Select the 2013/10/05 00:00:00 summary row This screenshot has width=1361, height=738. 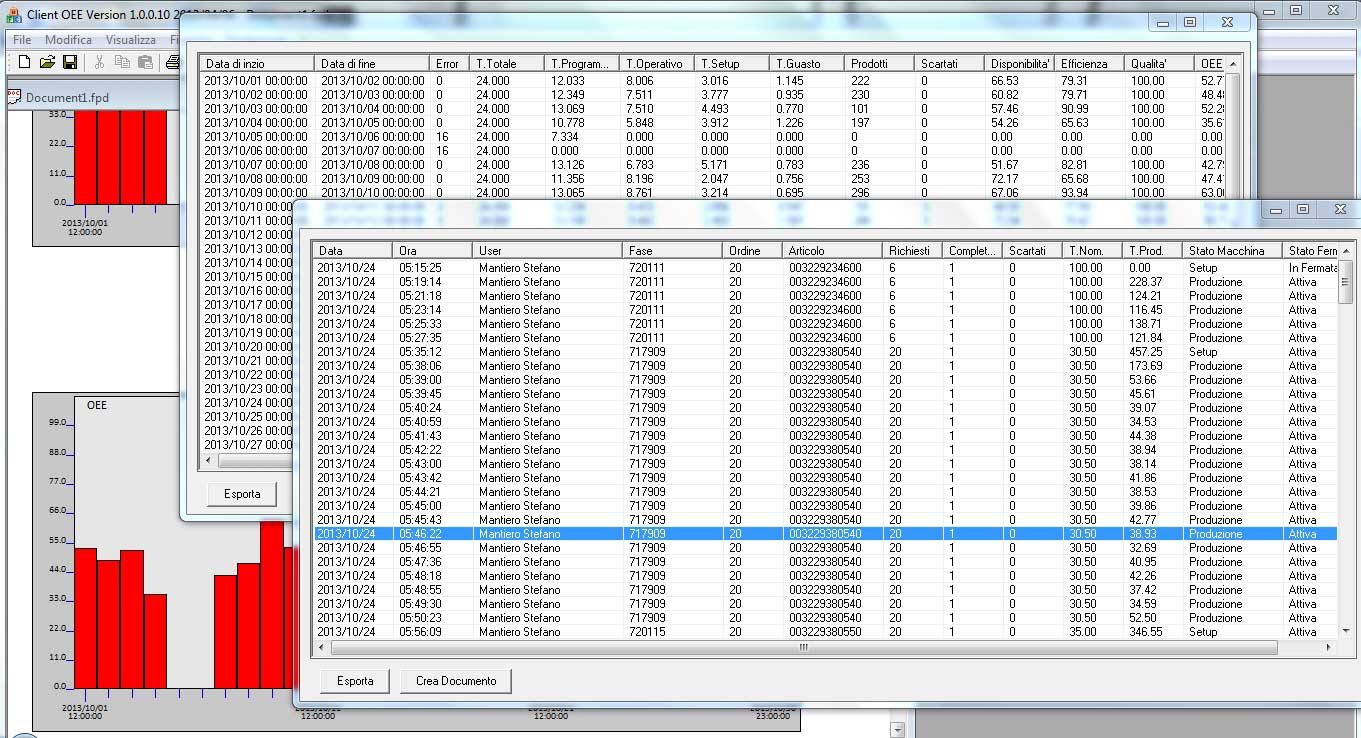pos(712,136)
